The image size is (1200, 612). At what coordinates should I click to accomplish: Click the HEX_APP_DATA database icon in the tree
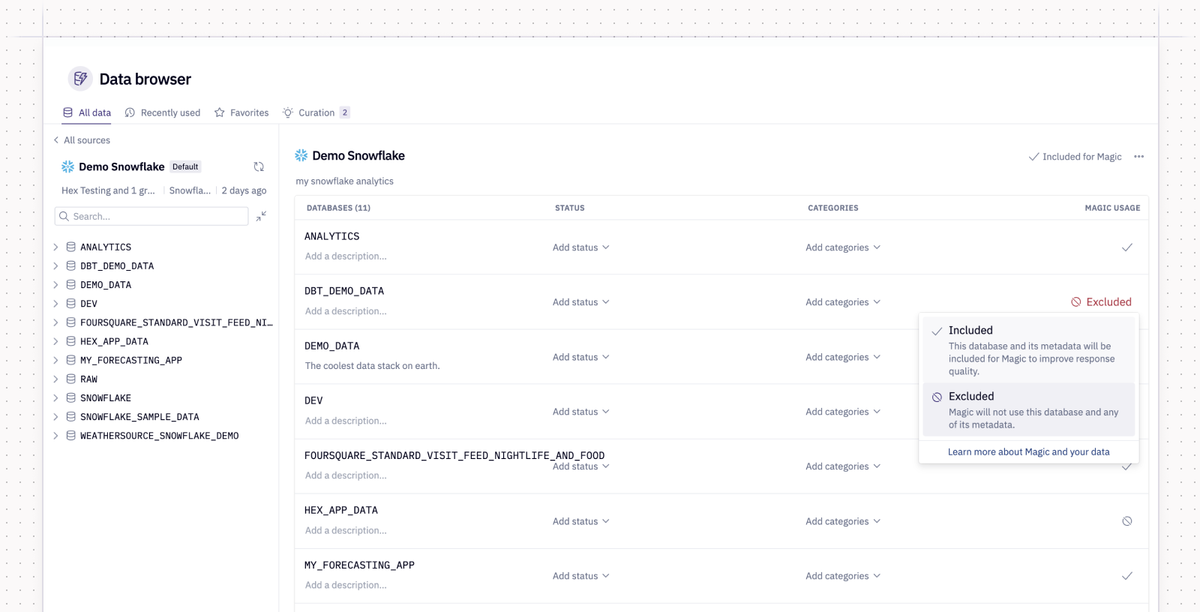click(x=71, y=341)
